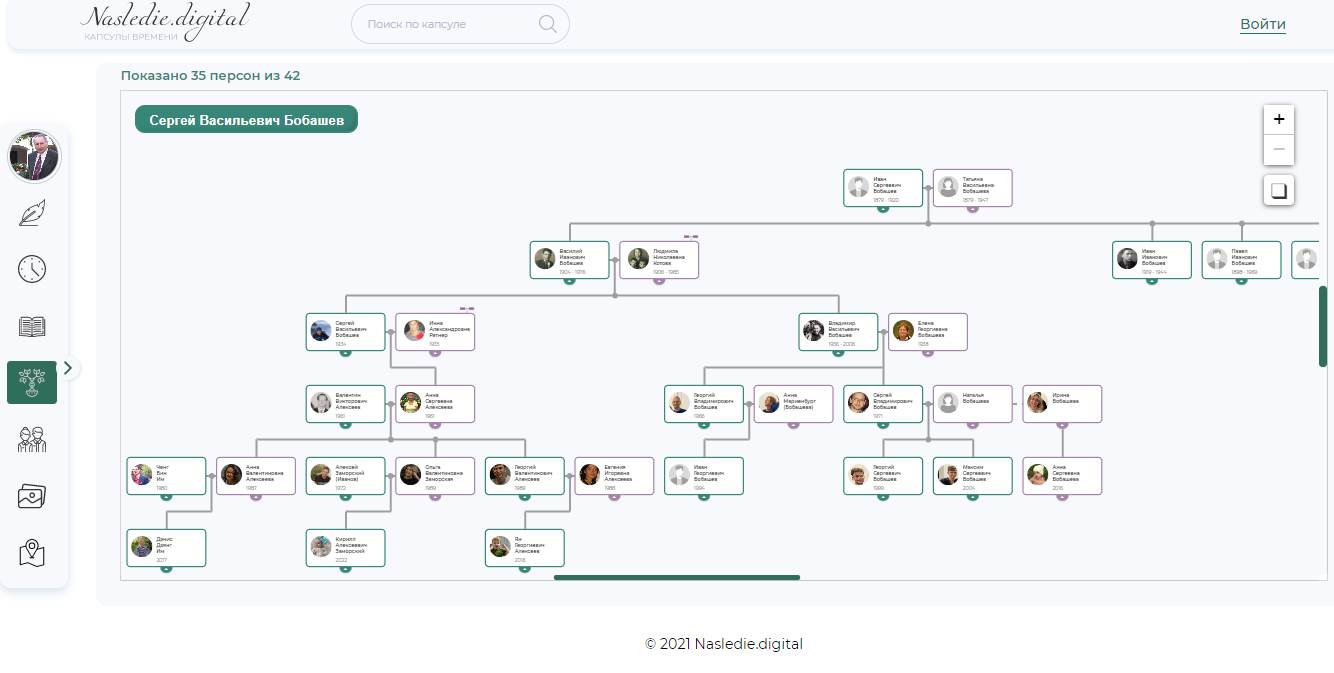Click the profile photo thumbnail in sidebar
This screenshot has height=673, width=1334.
[35, 157]
